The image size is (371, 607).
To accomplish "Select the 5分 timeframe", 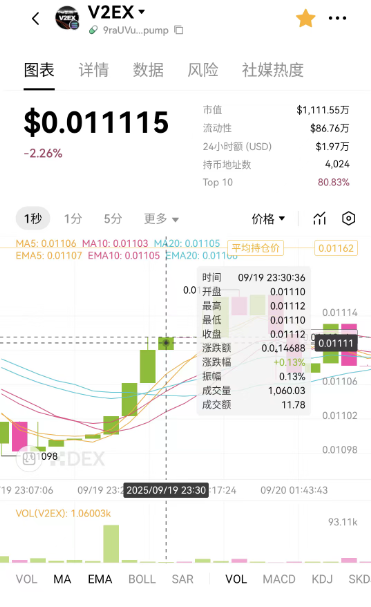I will coord(113,219).
